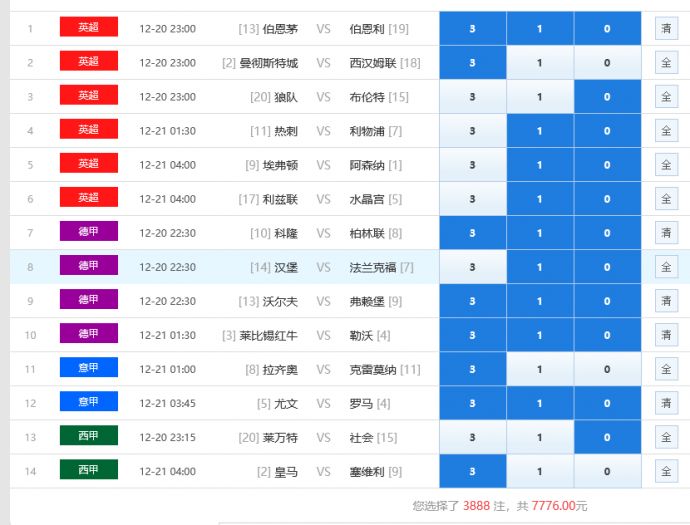
Task: Select the 1 option in the 莱万特 vs 社会 row
Action: [539, 437]
